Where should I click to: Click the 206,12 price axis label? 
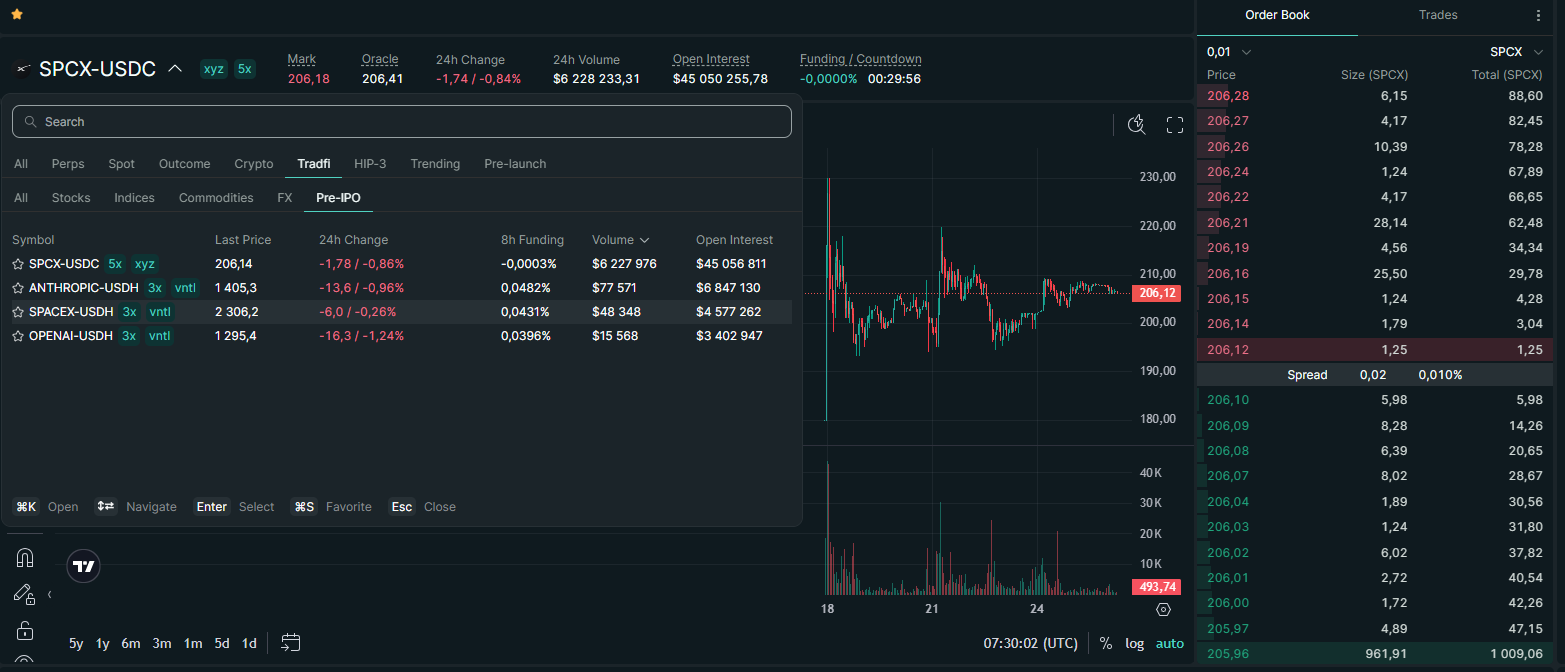click(x=1157, y=293)
